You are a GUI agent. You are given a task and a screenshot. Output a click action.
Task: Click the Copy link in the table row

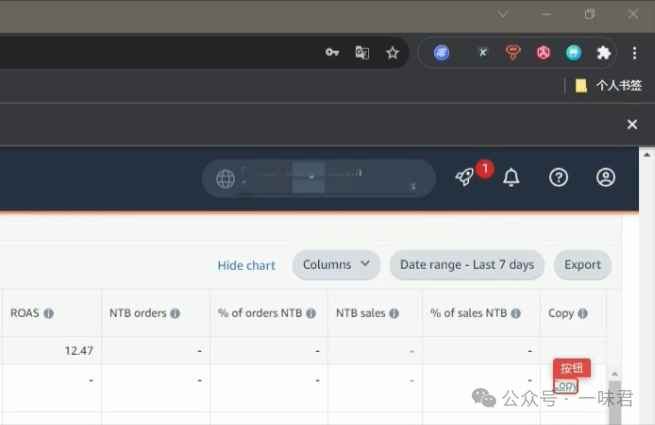(566, 385)
